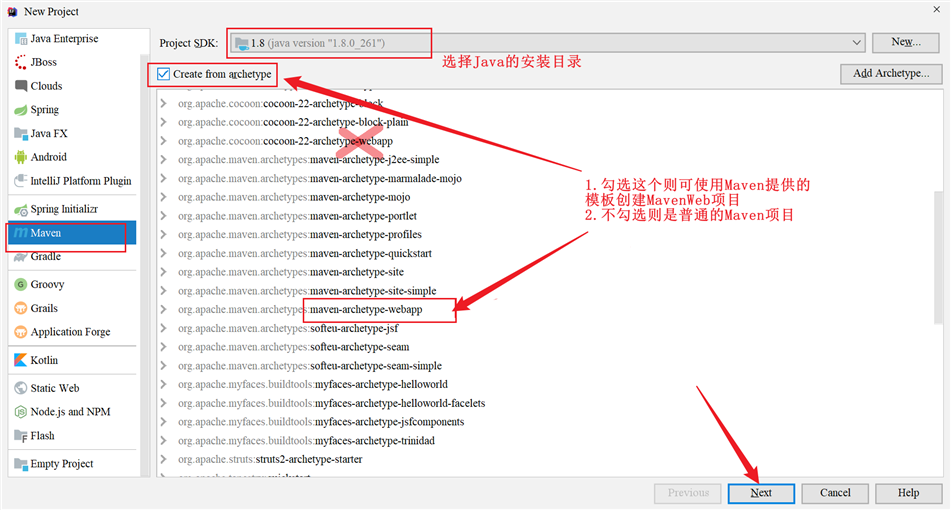The height and width of the screenshot is (510, 951).
Task: Click the Static Web globe icon
Action: click(21, 388)
